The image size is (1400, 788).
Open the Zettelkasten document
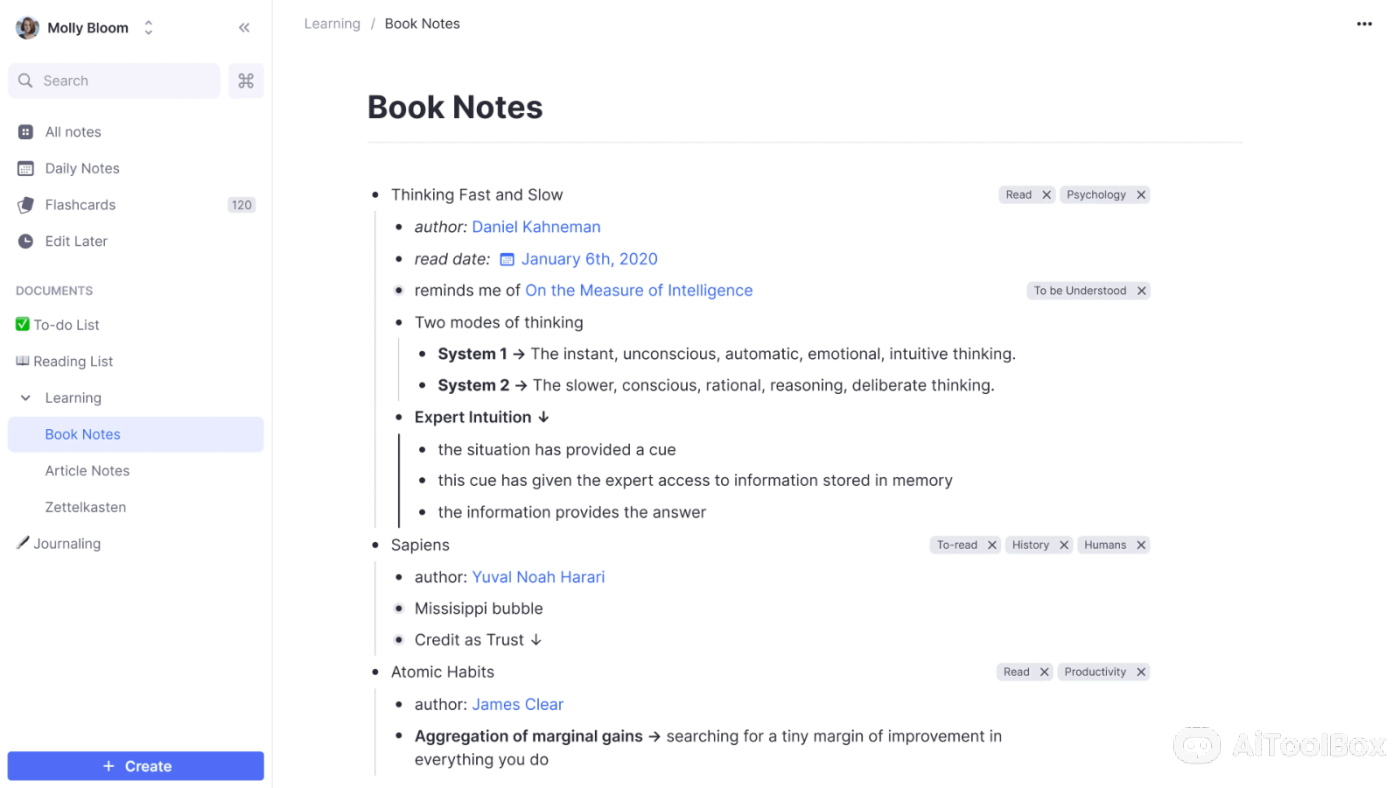[85, 507]
